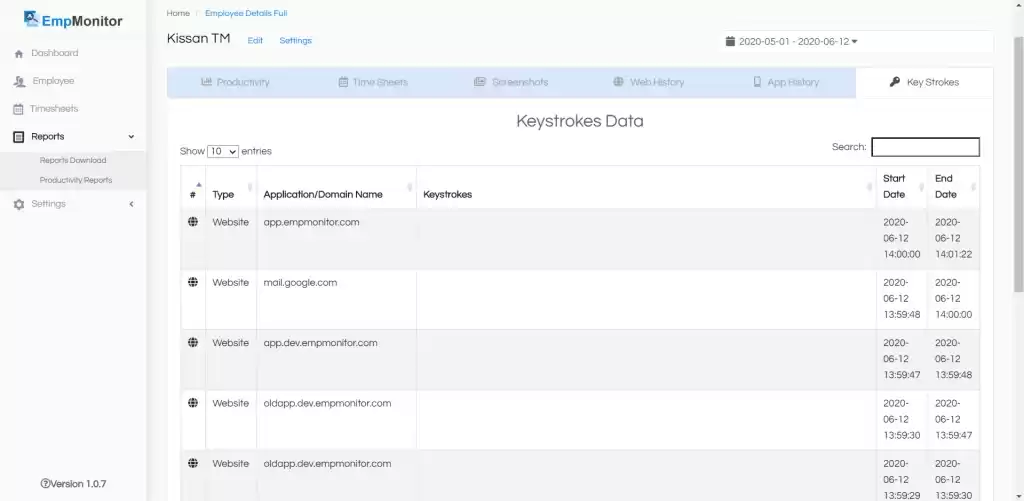Click the page vertical scrollbar
This screenshot has height=501, width=1024.
[x=1018, y=163]
